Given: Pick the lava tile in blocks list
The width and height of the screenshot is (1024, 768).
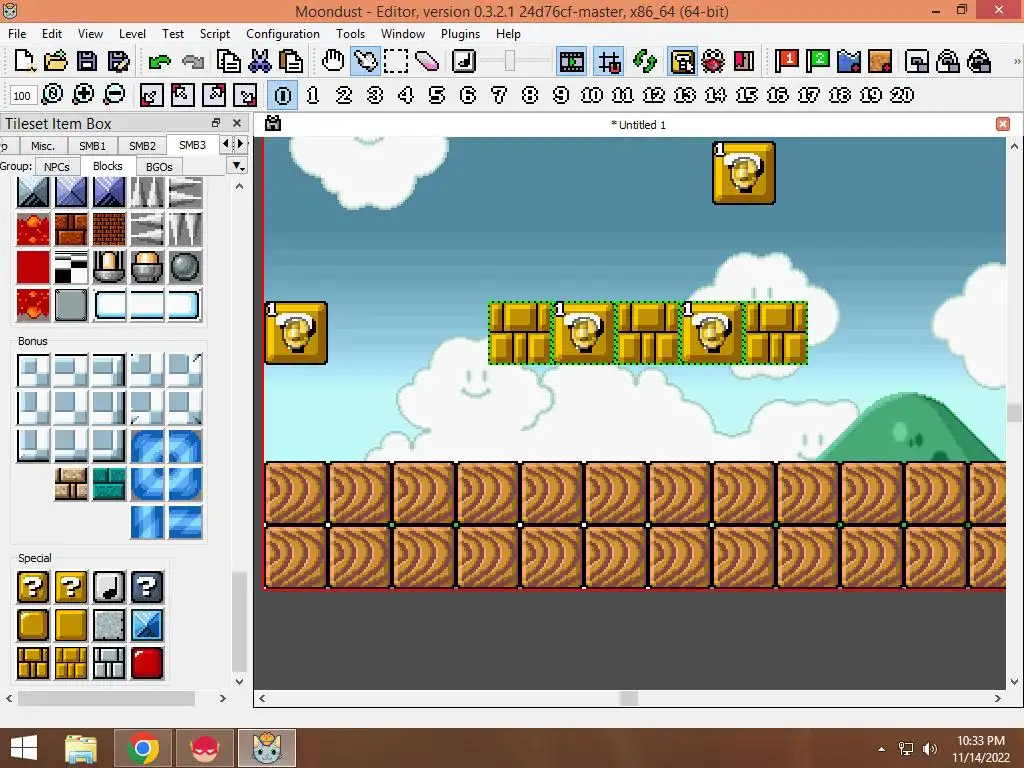Looking at the screenshot, I should click(x=33, y=229).
